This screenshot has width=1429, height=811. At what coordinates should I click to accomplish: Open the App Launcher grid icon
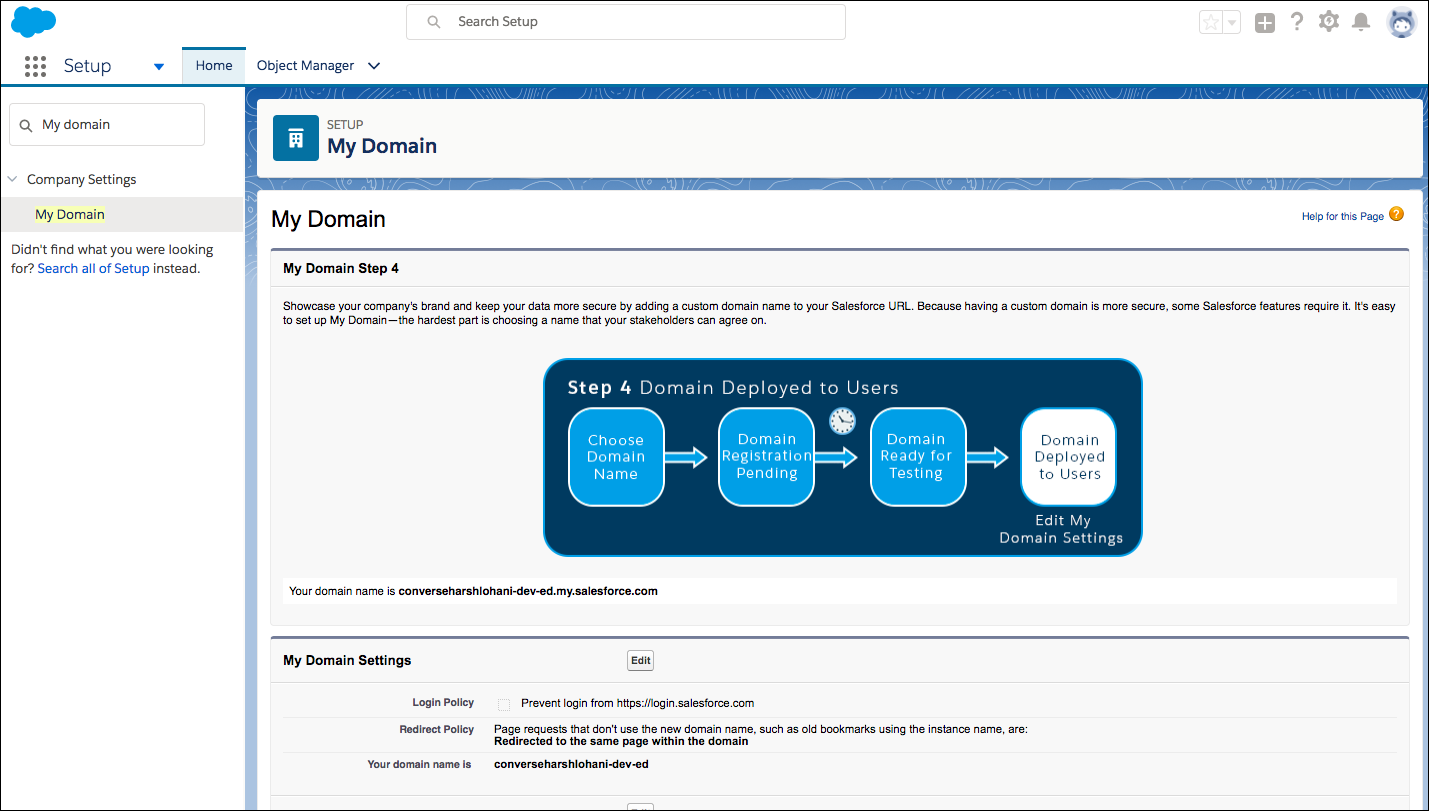35,66
